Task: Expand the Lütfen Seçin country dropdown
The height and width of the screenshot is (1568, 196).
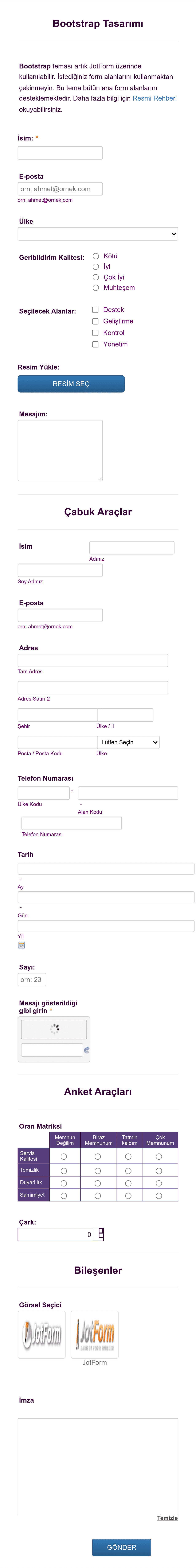Action: click(x=129, y=742)
